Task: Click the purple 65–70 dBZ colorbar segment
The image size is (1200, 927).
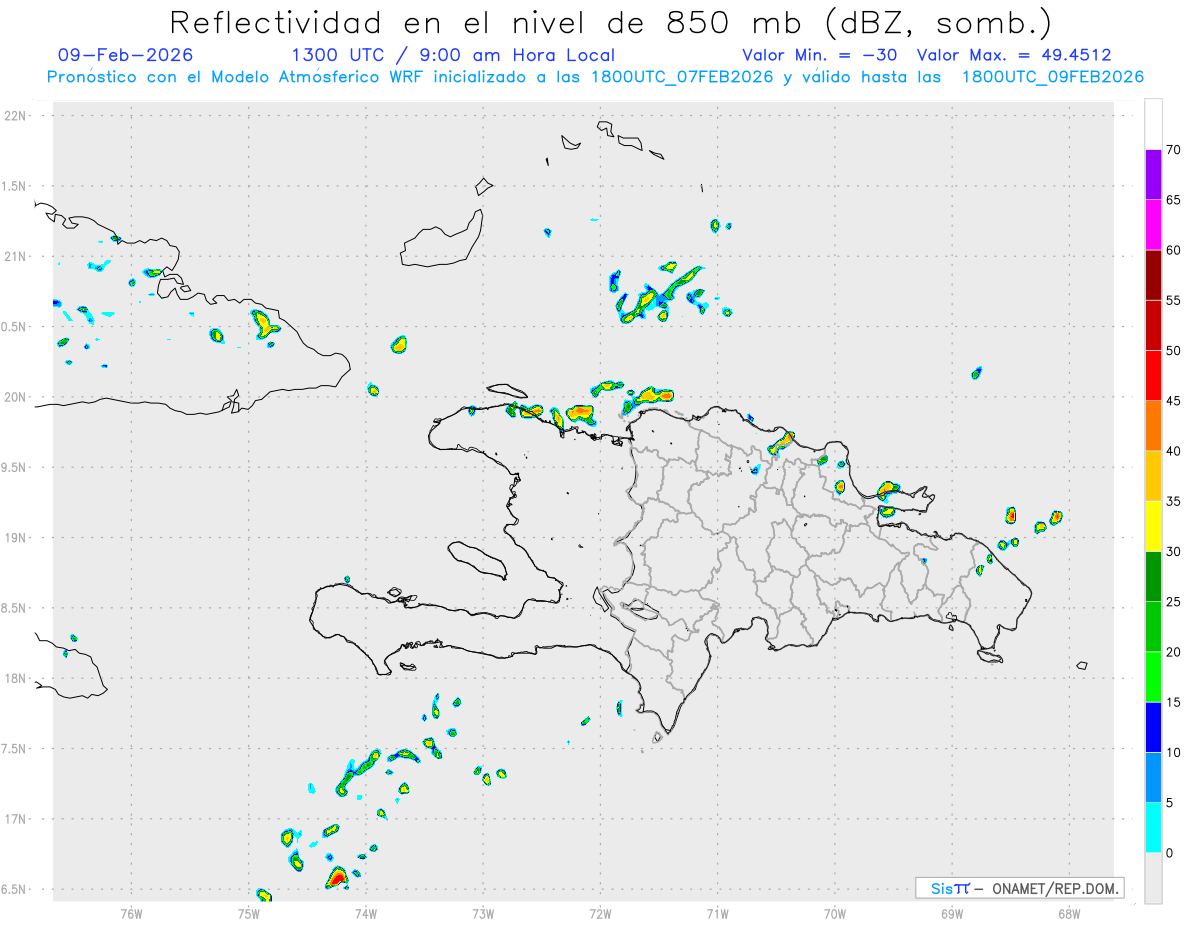Action: pos(1153,174)
